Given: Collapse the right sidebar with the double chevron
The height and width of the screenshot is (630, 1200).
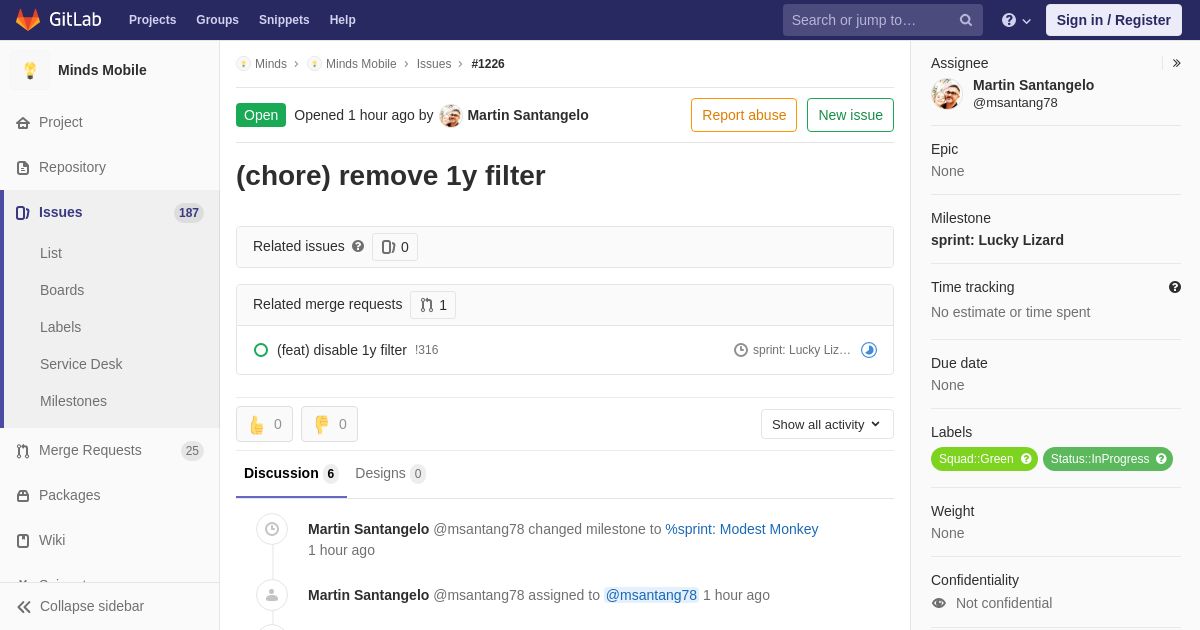Looking at the screenshot, I should (x=1176, y=63).
